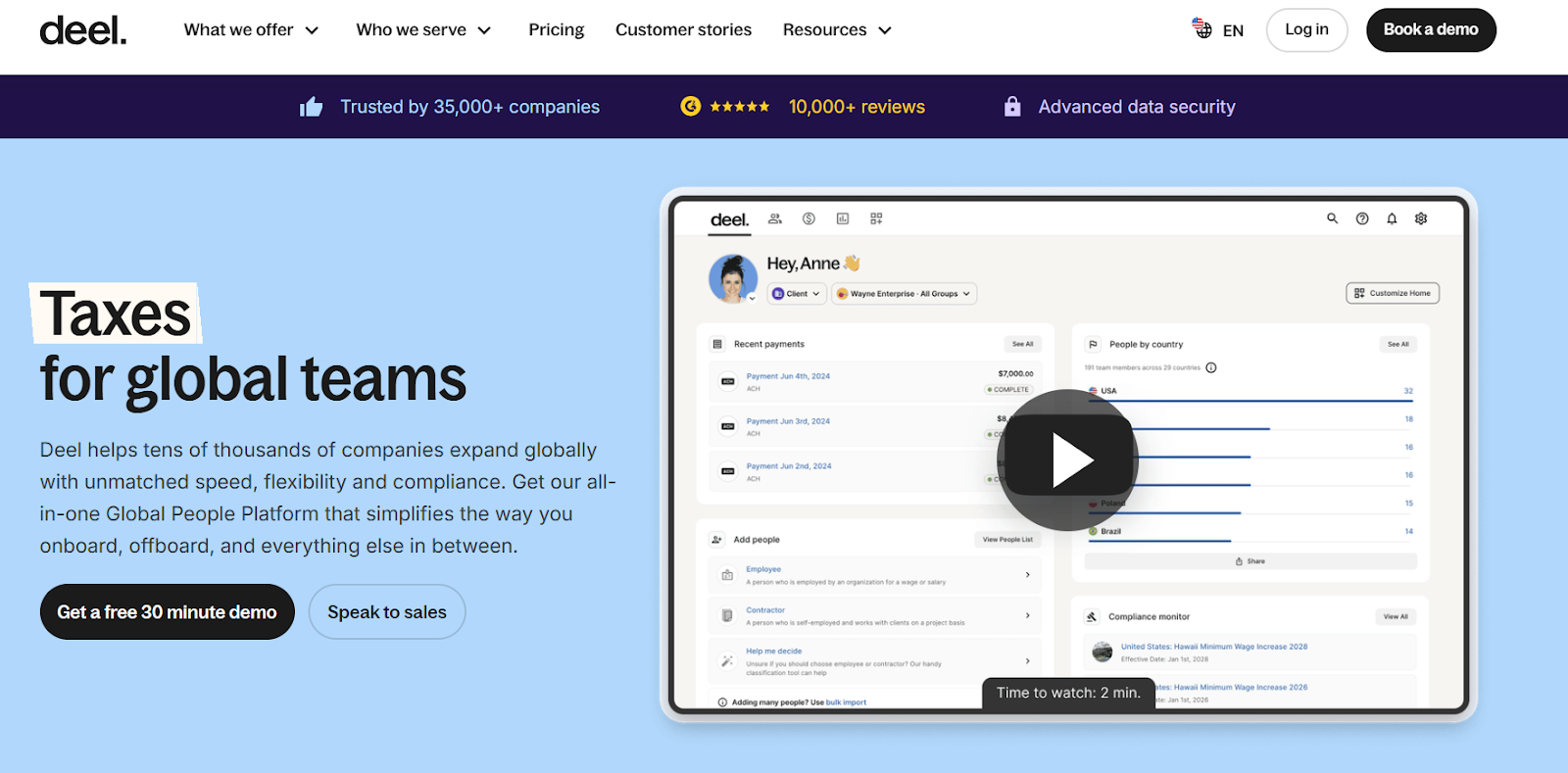This screenshot has width=1568, height=773.
Task: Open the People icon in dashboard nav
Action: click(775, 218)
